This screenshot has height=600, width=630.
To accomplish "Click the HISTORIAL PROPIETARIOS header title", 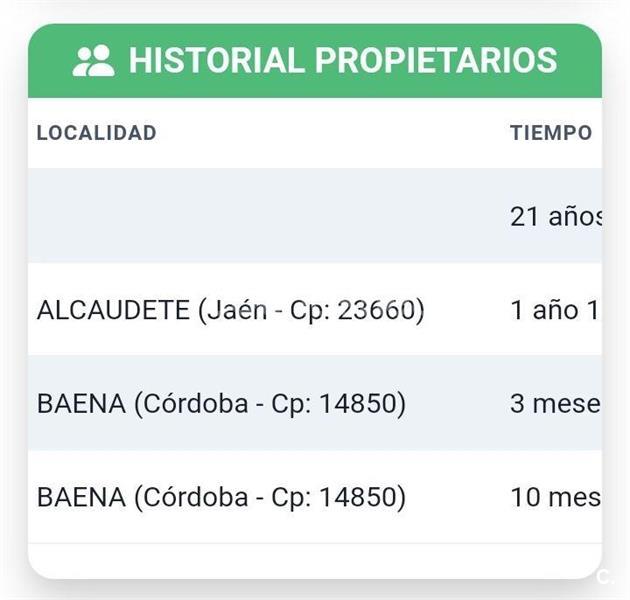I will [343, 60].
